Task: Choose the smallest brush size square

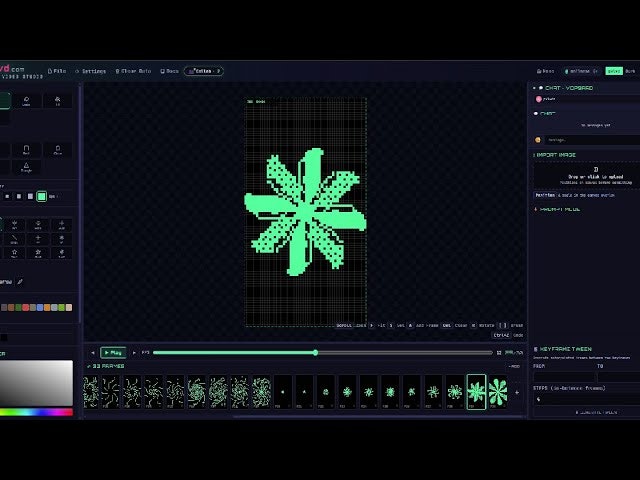Action: [x=7, y=196]
